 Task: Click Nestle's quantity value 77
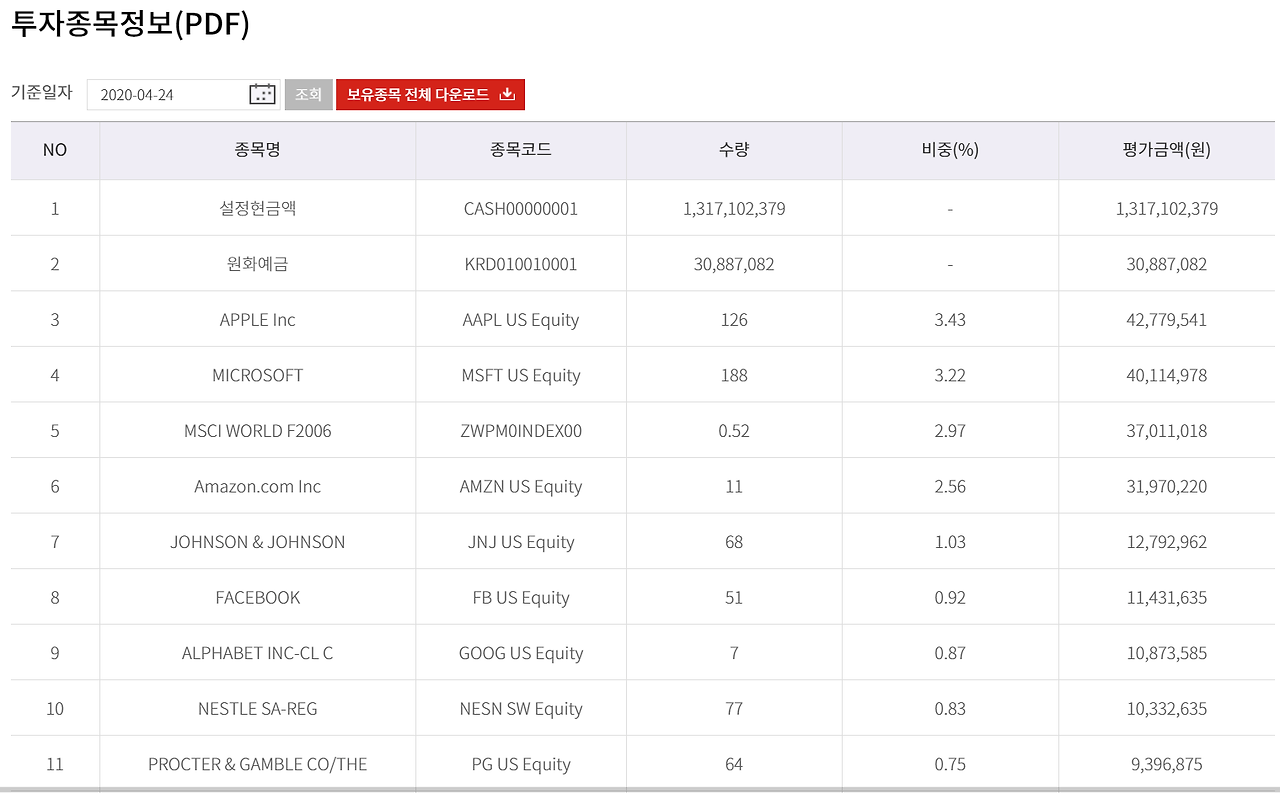point(734,709)
